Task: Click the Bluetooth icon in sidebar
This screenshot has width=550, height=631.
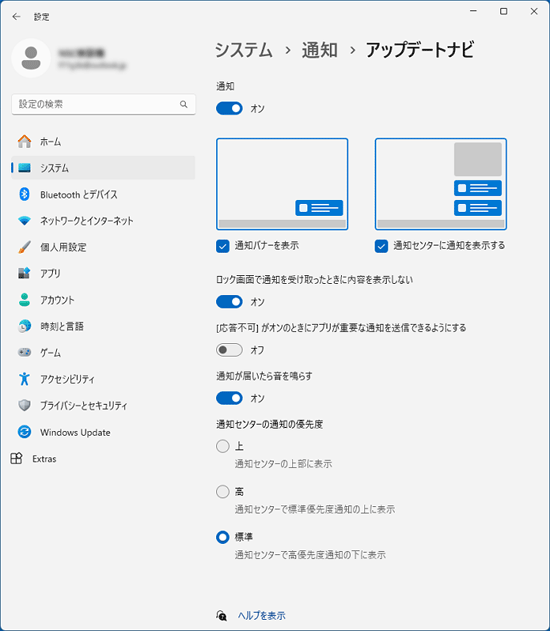Action: point(25,194)
